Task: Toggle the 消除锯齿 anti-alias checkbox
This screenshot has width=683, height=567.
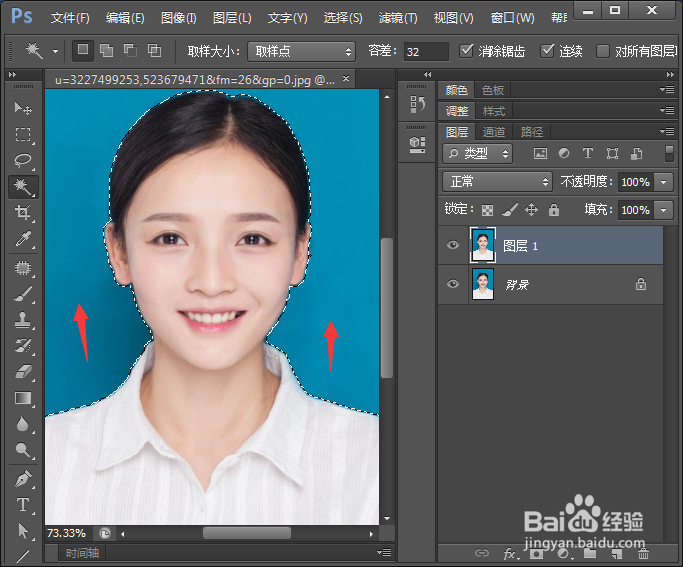Action: pos(467,51)
